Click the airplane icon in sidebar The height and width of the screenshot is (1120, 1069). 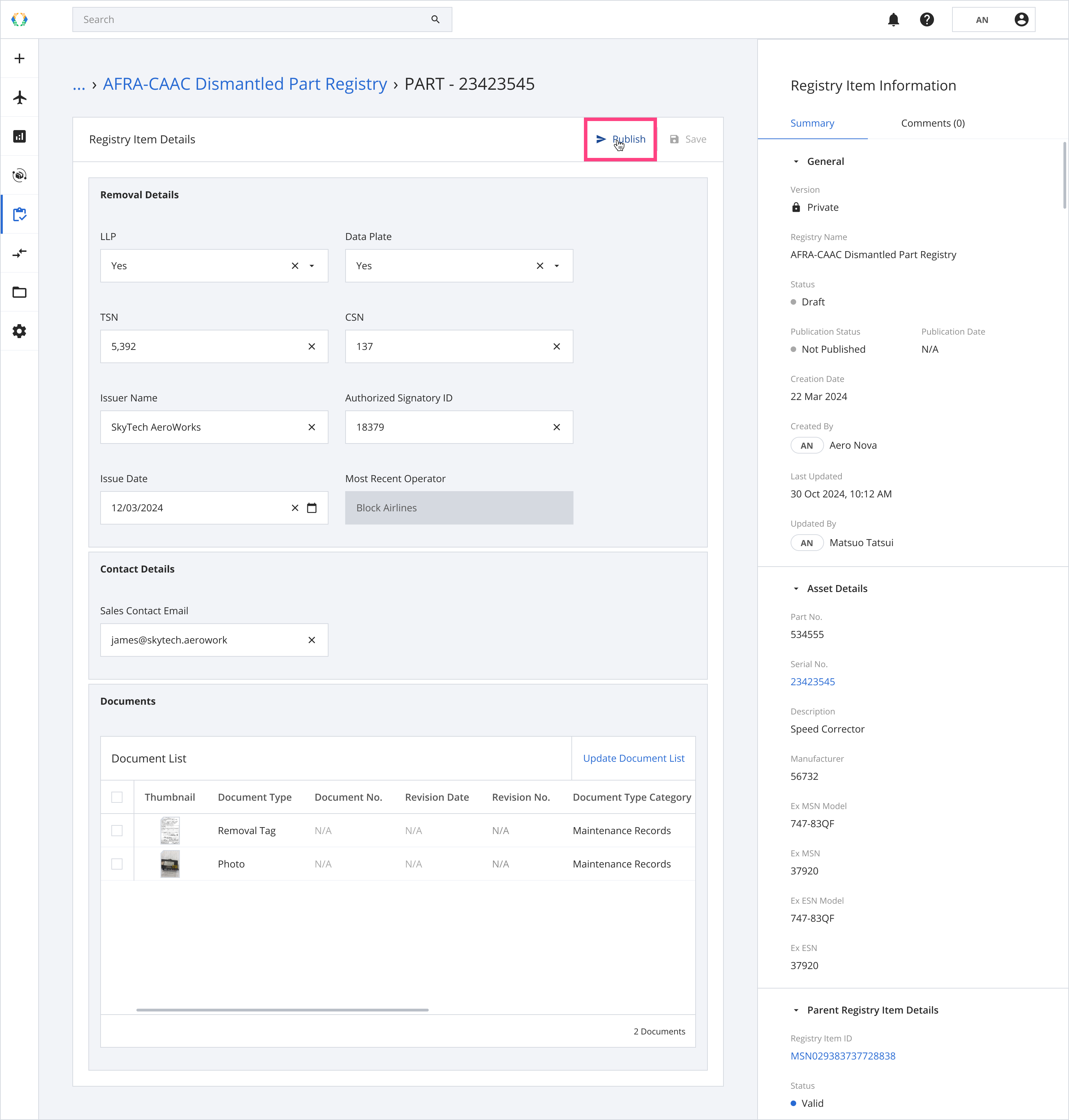point(19,97)
